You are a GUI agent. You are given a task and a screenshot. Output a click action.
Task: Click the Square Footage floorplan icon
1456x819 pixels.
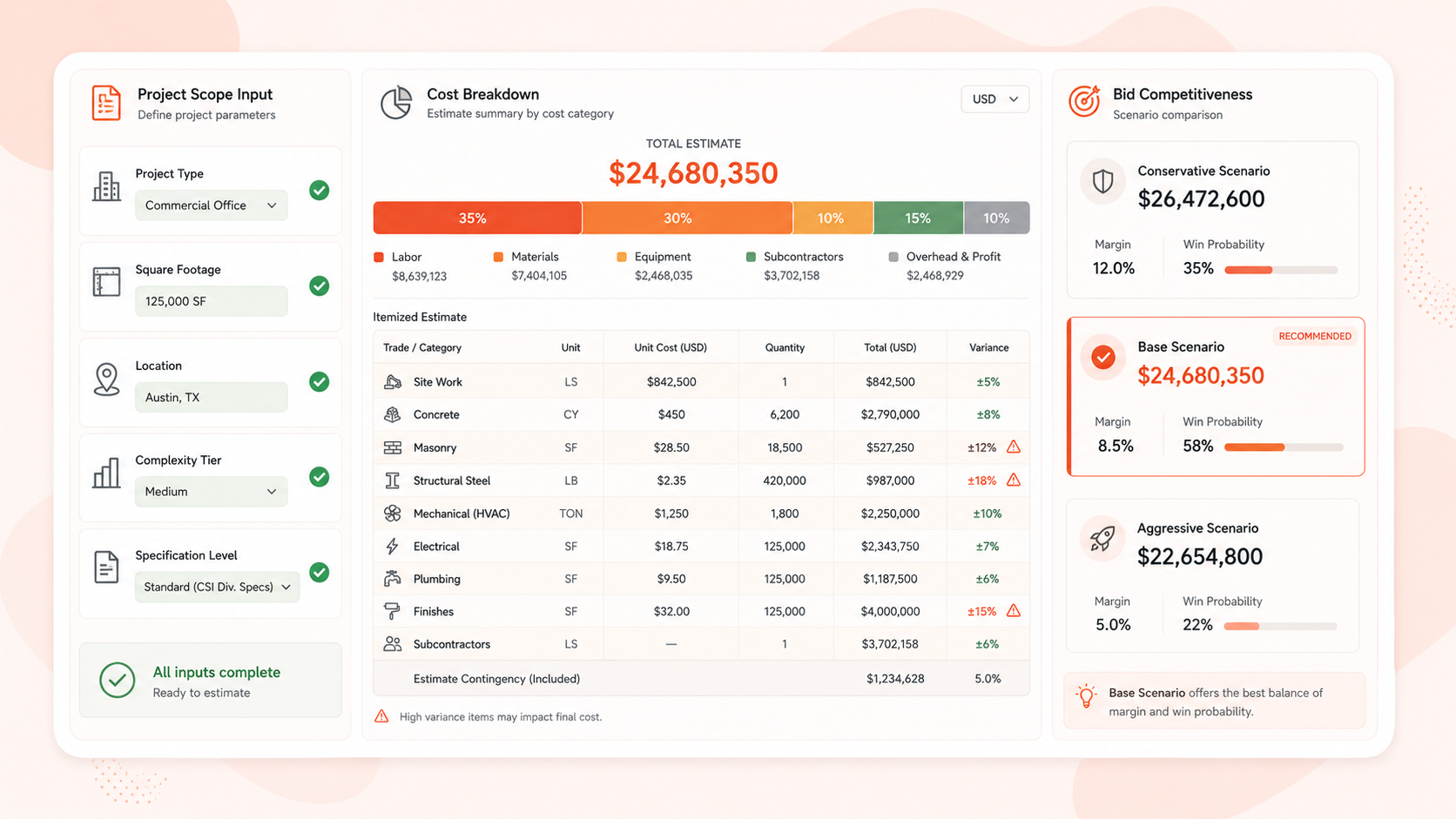106,282
